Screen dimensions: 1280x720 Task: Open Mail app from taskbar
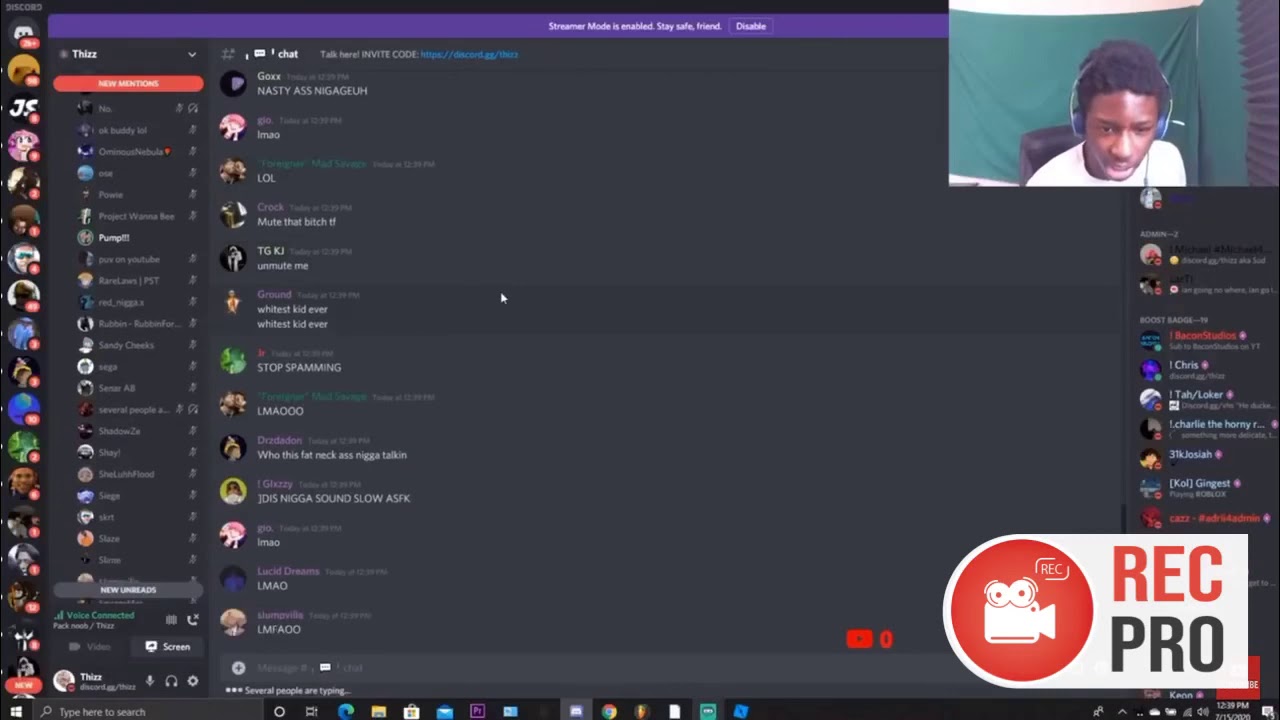444,711
